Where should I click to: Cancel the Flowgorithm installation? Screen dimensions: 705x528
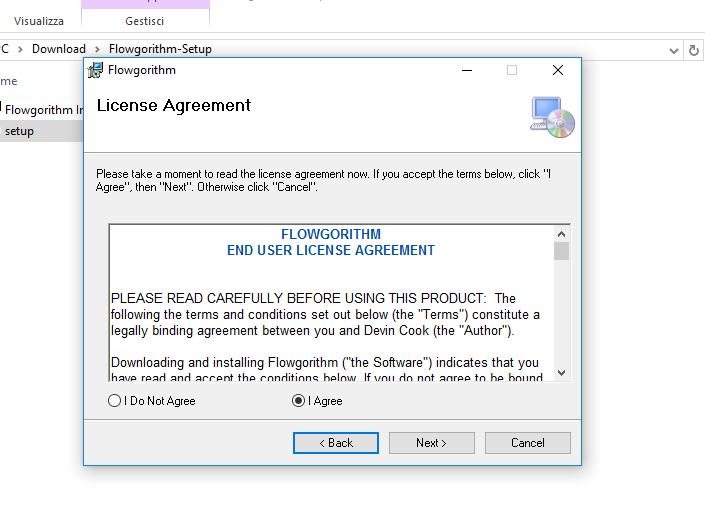[528, 443]
